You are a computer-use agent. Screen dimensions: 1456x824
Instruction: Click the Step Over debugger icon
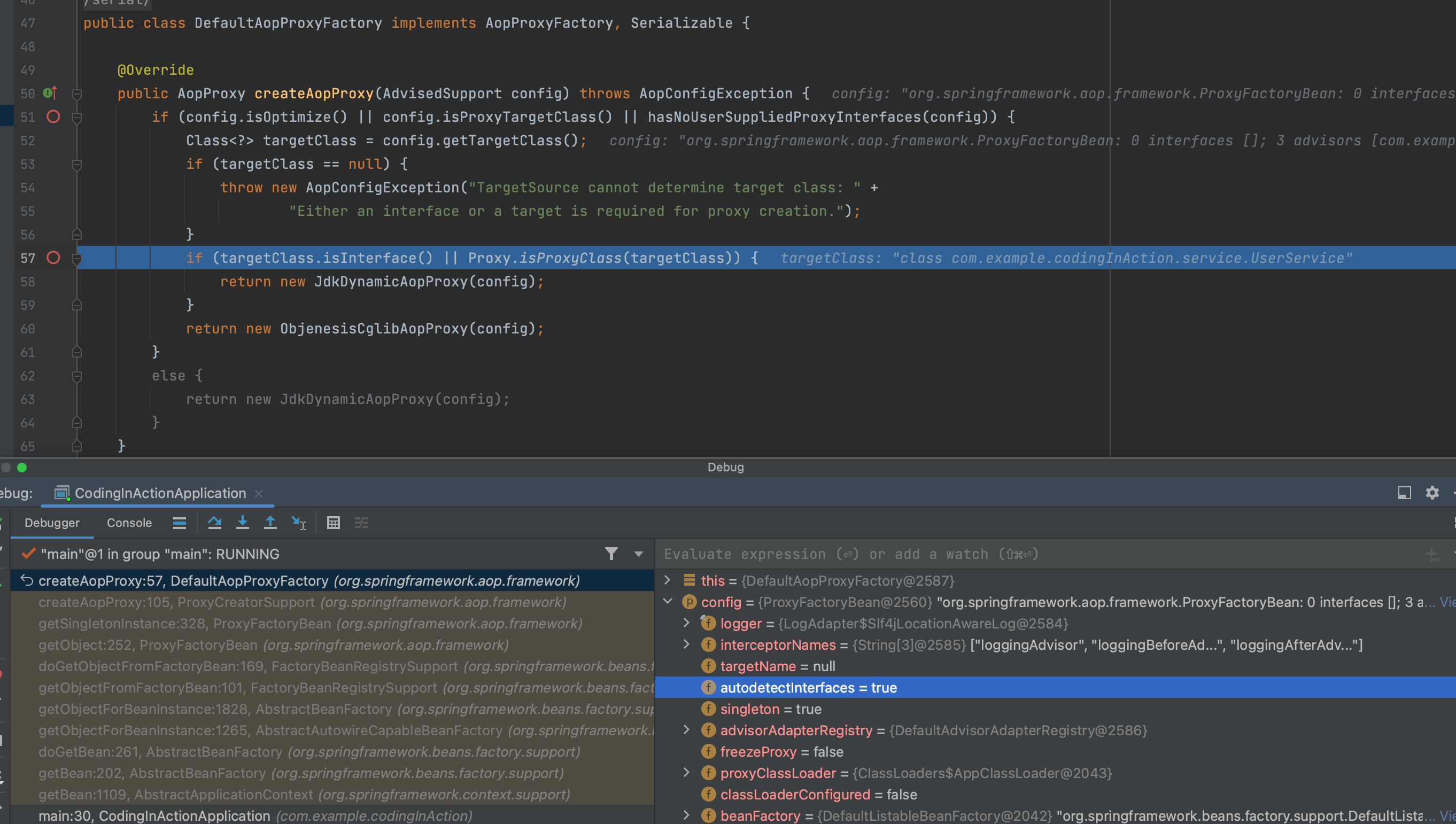pos(214,523)
